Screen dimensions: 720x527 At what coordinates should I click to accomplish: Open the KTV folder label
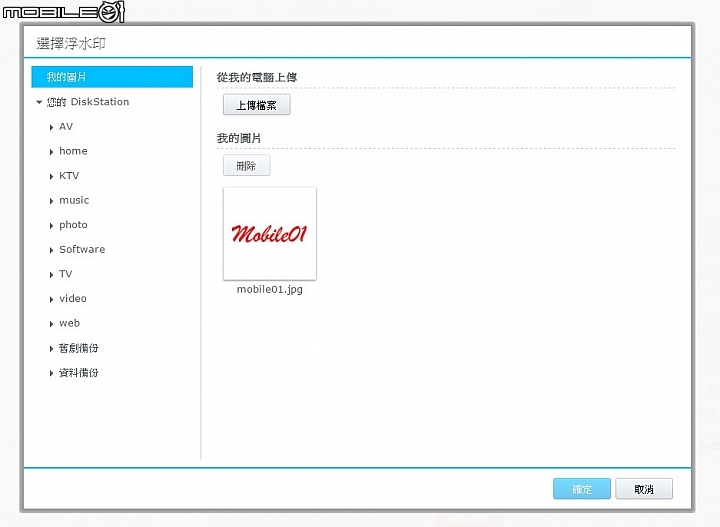tap(69, 176)
